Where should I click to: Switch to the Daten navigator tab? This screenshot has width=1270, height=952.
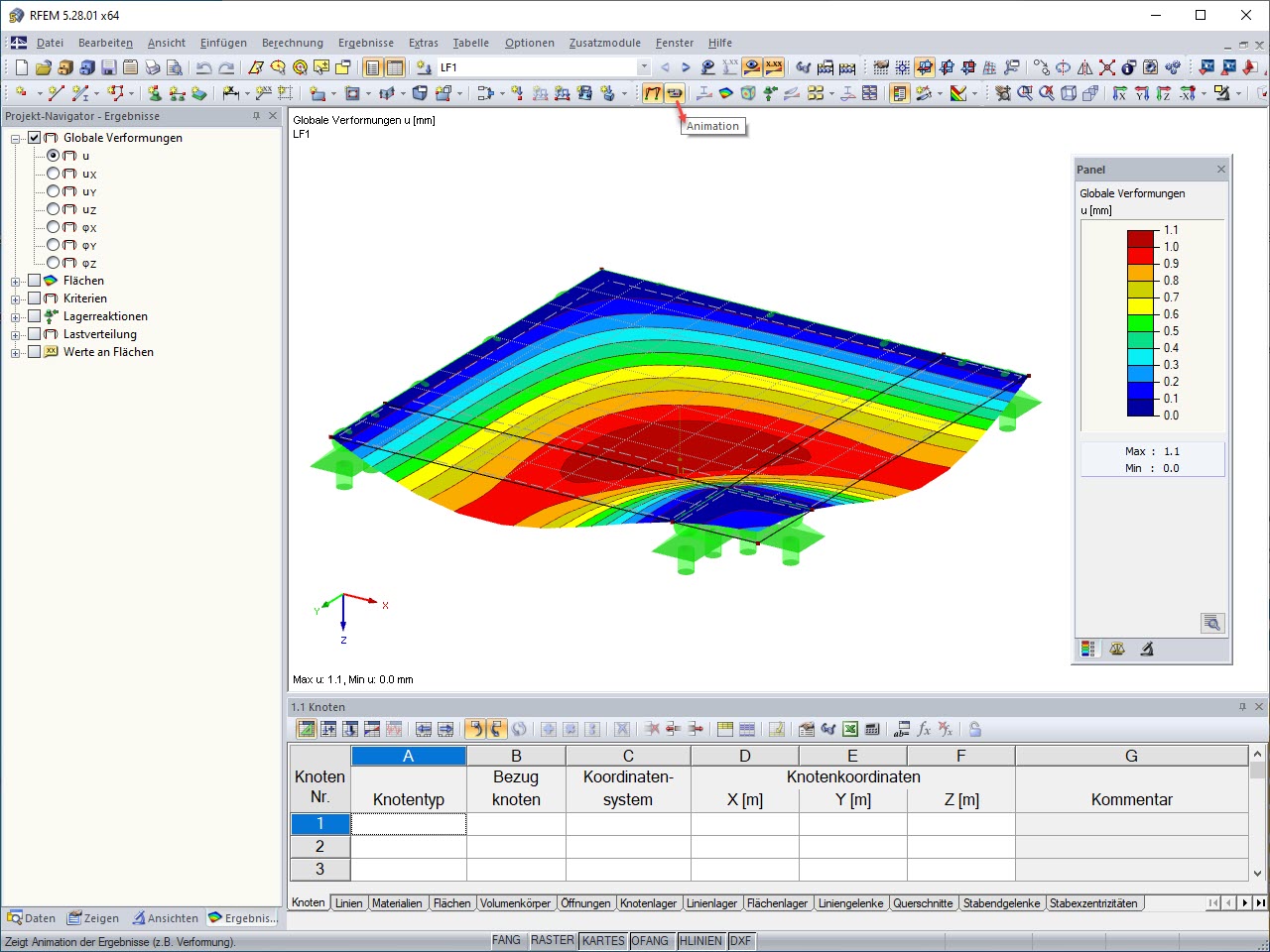tap(32, 918)
